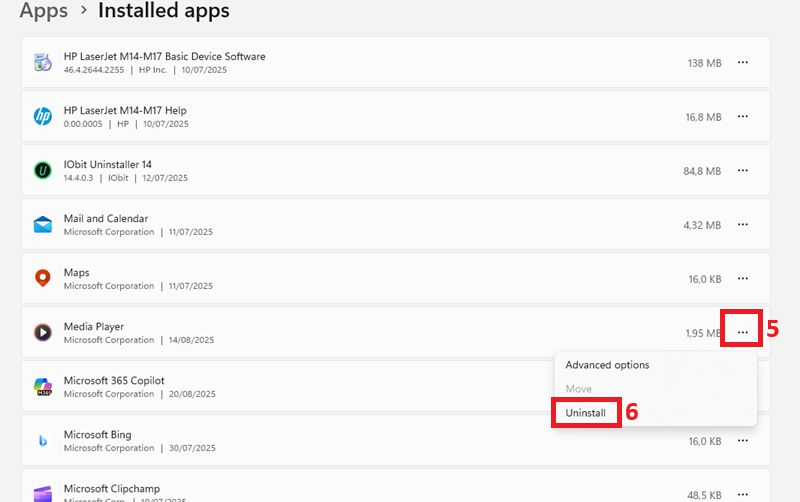Screen dimensions: 800x502
Task: Open three-dot menu for Microsoft Clipchamp
Action: point(743,494)
